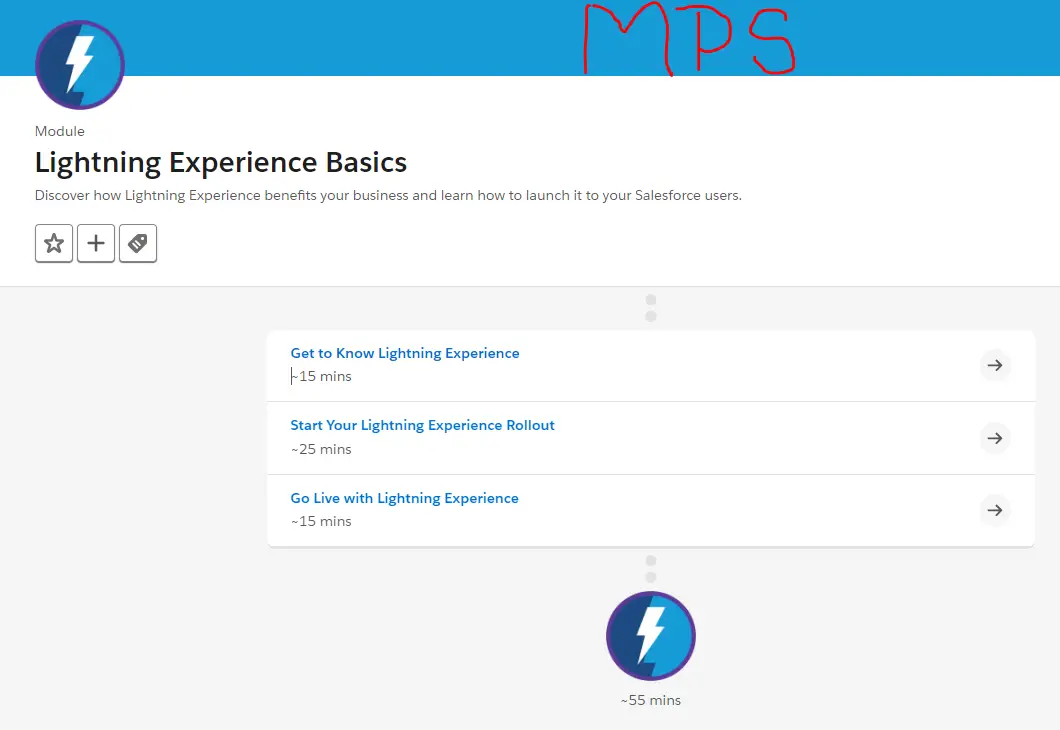This screenshot has width=1060, height=730.
Task: Click the ~25 mins label under the rollout unit
Action: point(320,449)
